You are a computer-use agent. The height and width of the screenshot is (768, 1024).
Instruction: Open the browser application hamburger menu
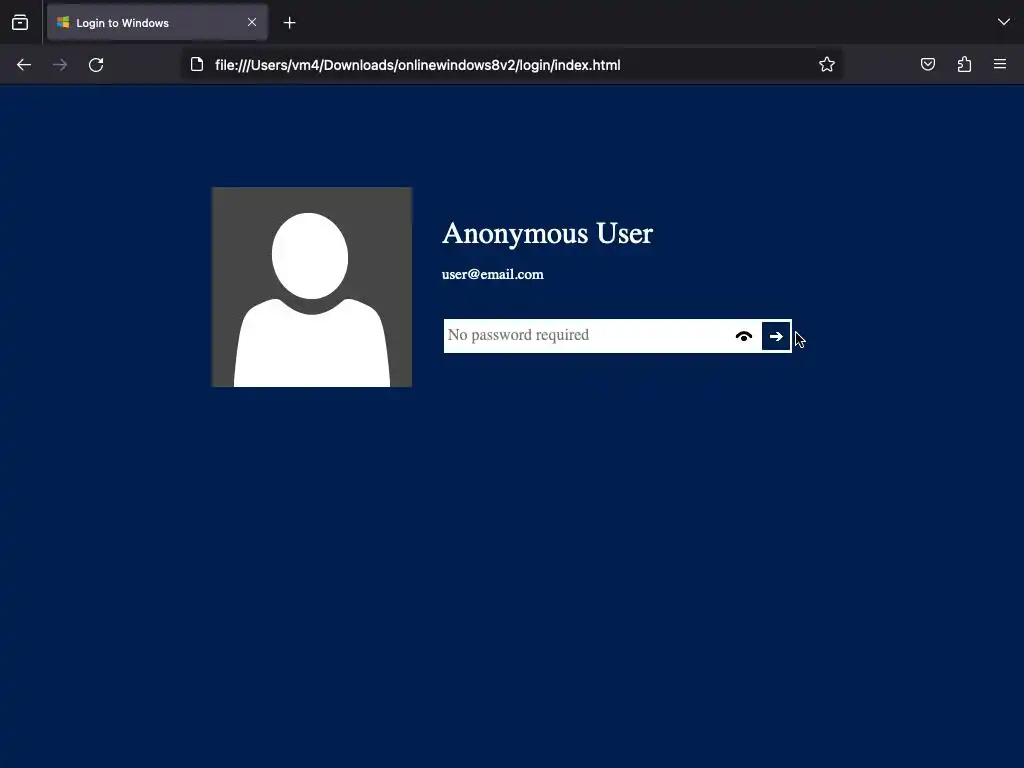click(x=1000, y=64)
